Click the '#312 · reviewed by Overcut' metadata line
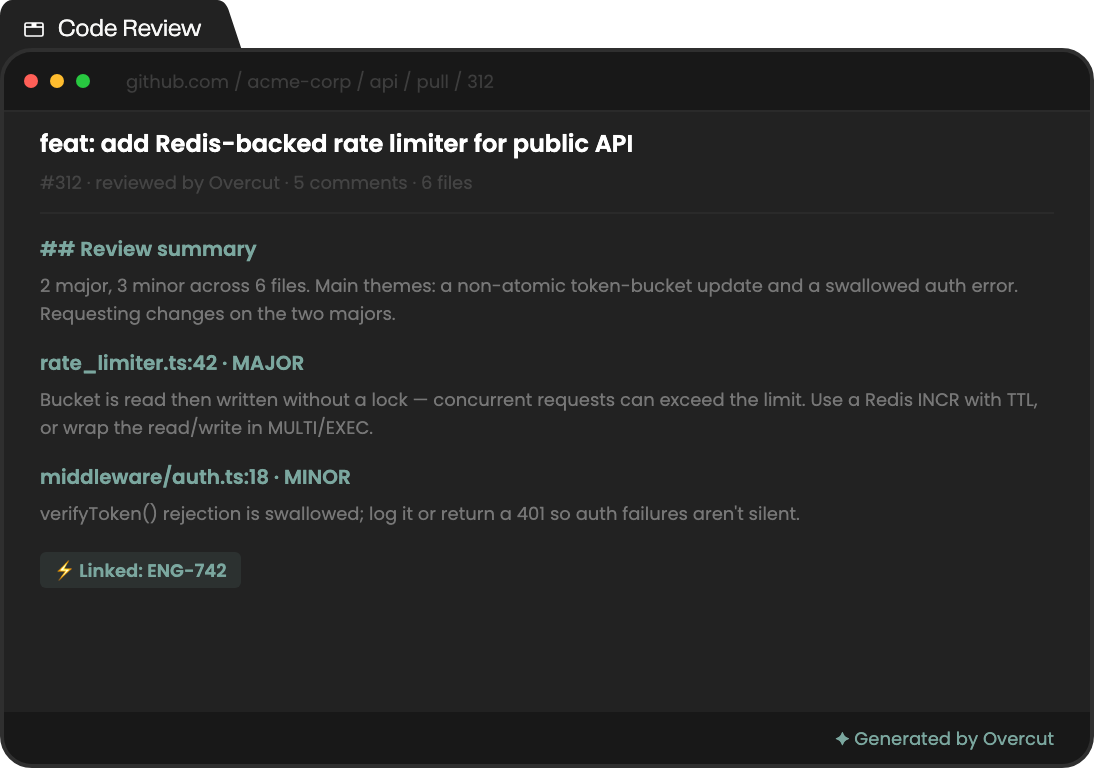1094x768 pixels. click(256, 183)
